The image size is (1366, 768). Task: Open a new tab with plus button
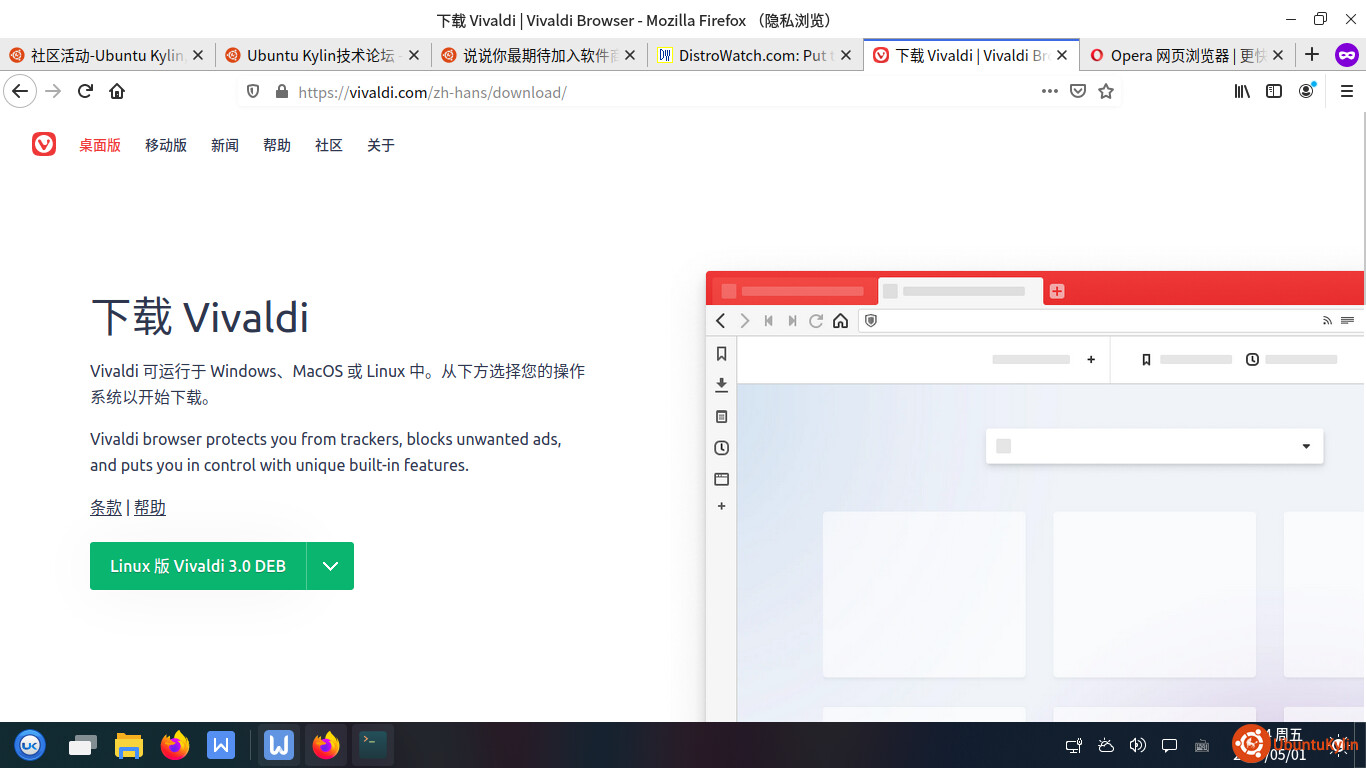coord(1312,55)
